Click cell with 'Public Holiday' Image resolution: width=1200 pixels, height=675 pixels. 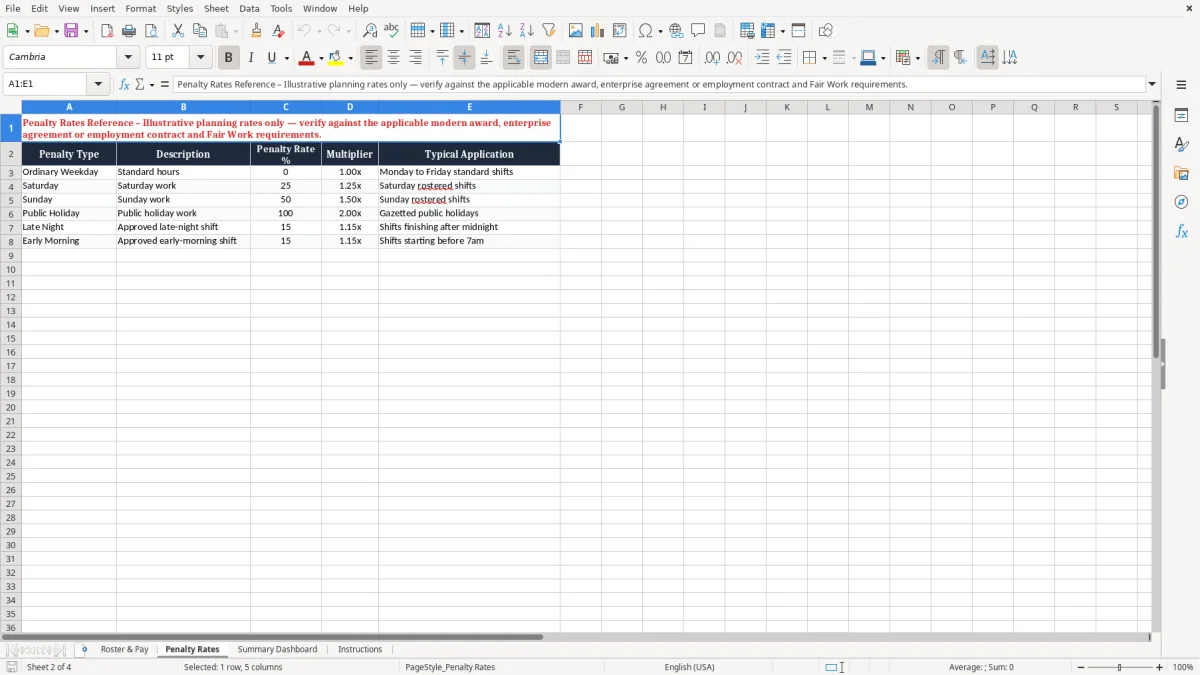click(69, 213)
